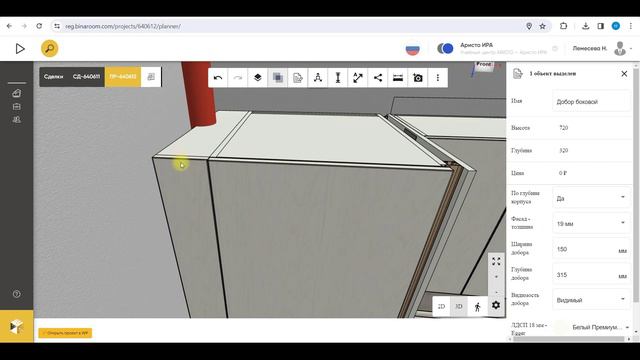Click the second icon in left sidebar

tap(16, 107)
